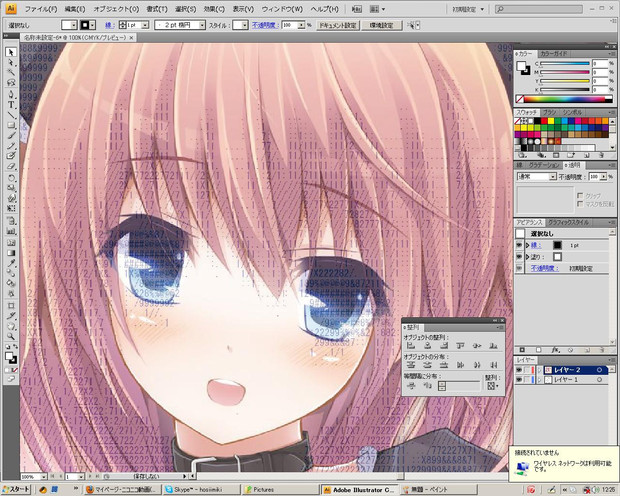Open the ファイル(F) menu
The height and width of the screenshot is (496, 620).
tap(41, 9)
